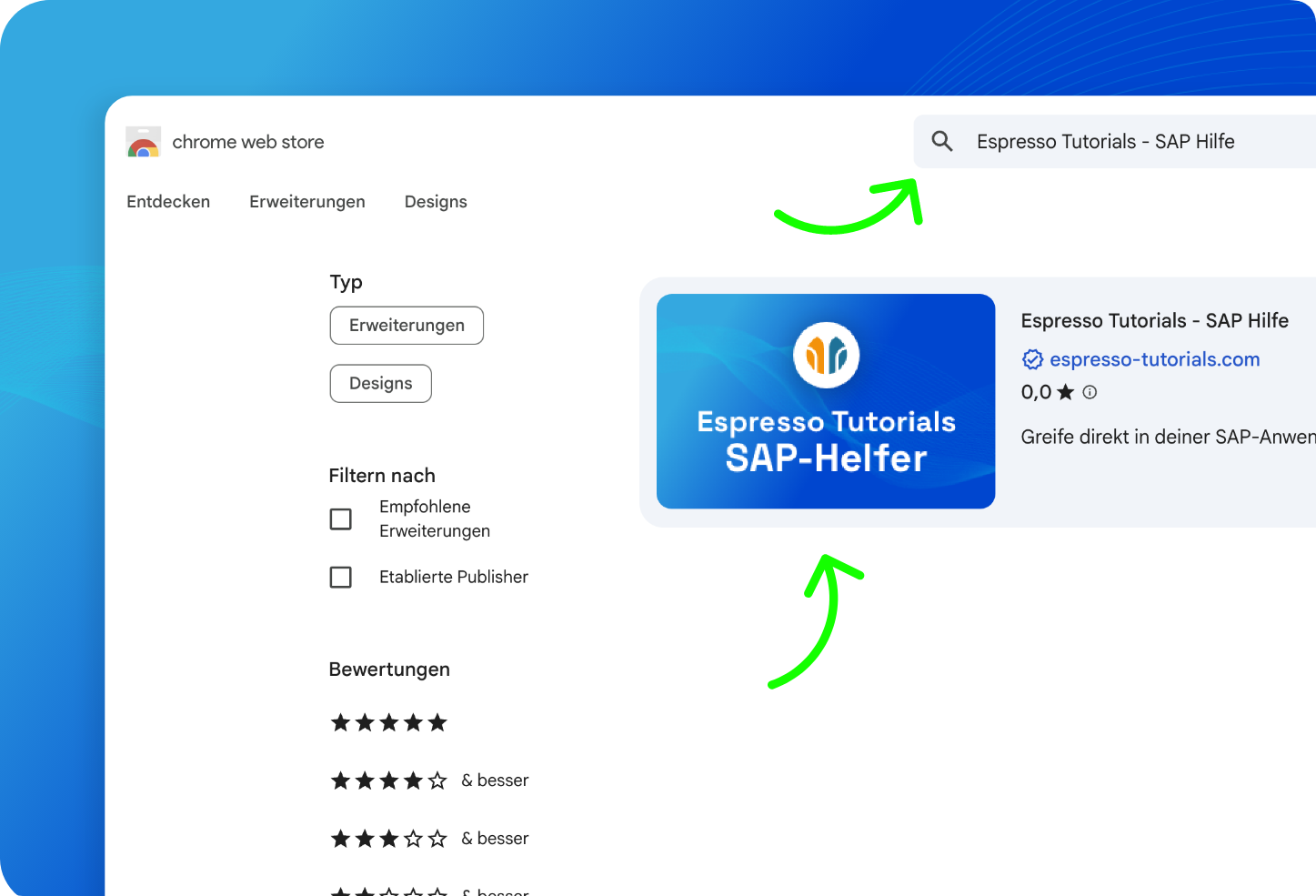Check Etablierte Publisher checkbox
The width and height of the screenshot is (1316, 896).
tap(340, 577)
